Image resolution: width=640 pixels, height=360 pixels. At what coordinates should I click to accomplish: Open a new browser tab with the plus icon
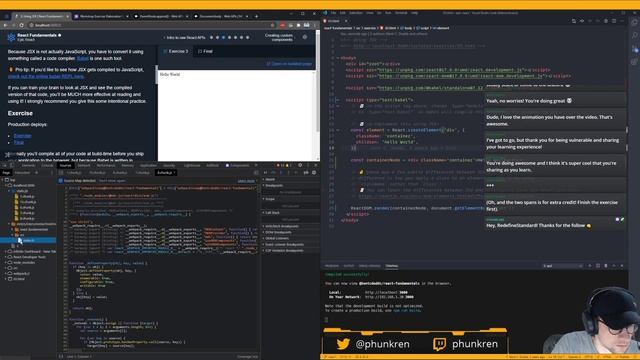[256, 16]
